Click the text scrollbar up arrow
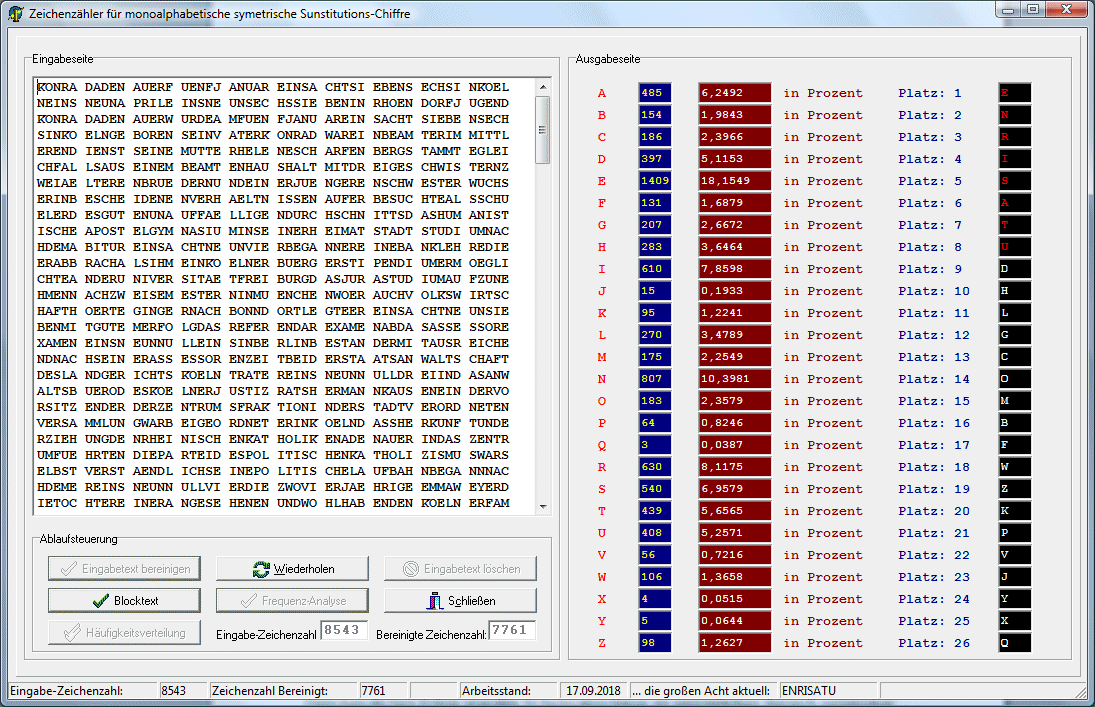1095x707 pixels. pos(543,87)
